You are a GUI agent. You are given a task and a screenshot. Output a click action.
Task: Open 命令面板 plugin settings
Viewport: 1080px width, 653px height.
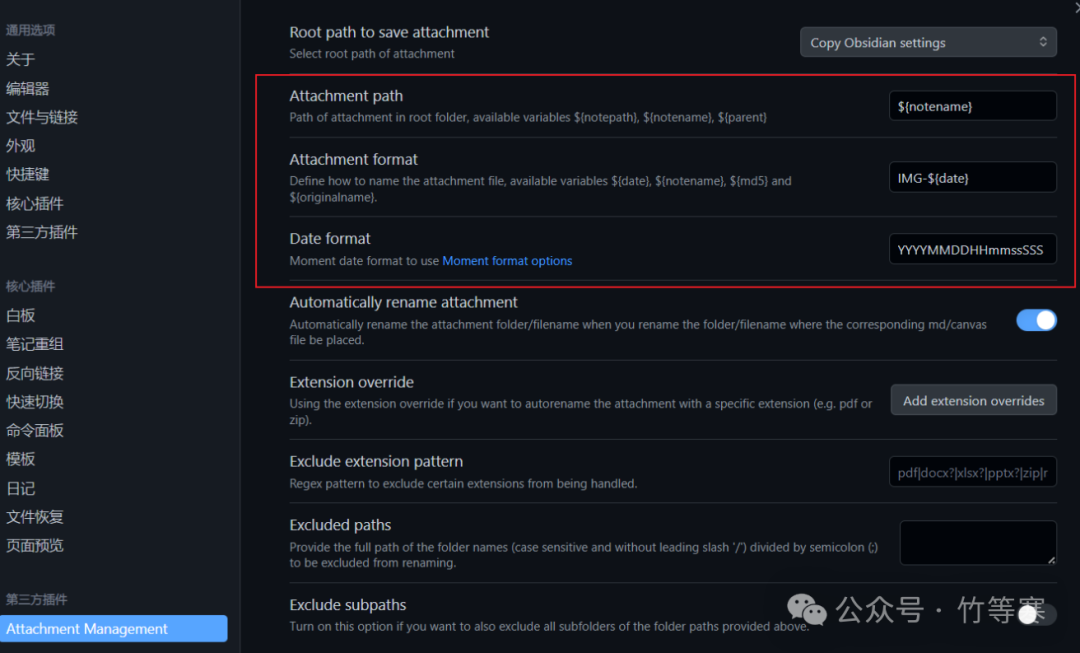[35, 430]
